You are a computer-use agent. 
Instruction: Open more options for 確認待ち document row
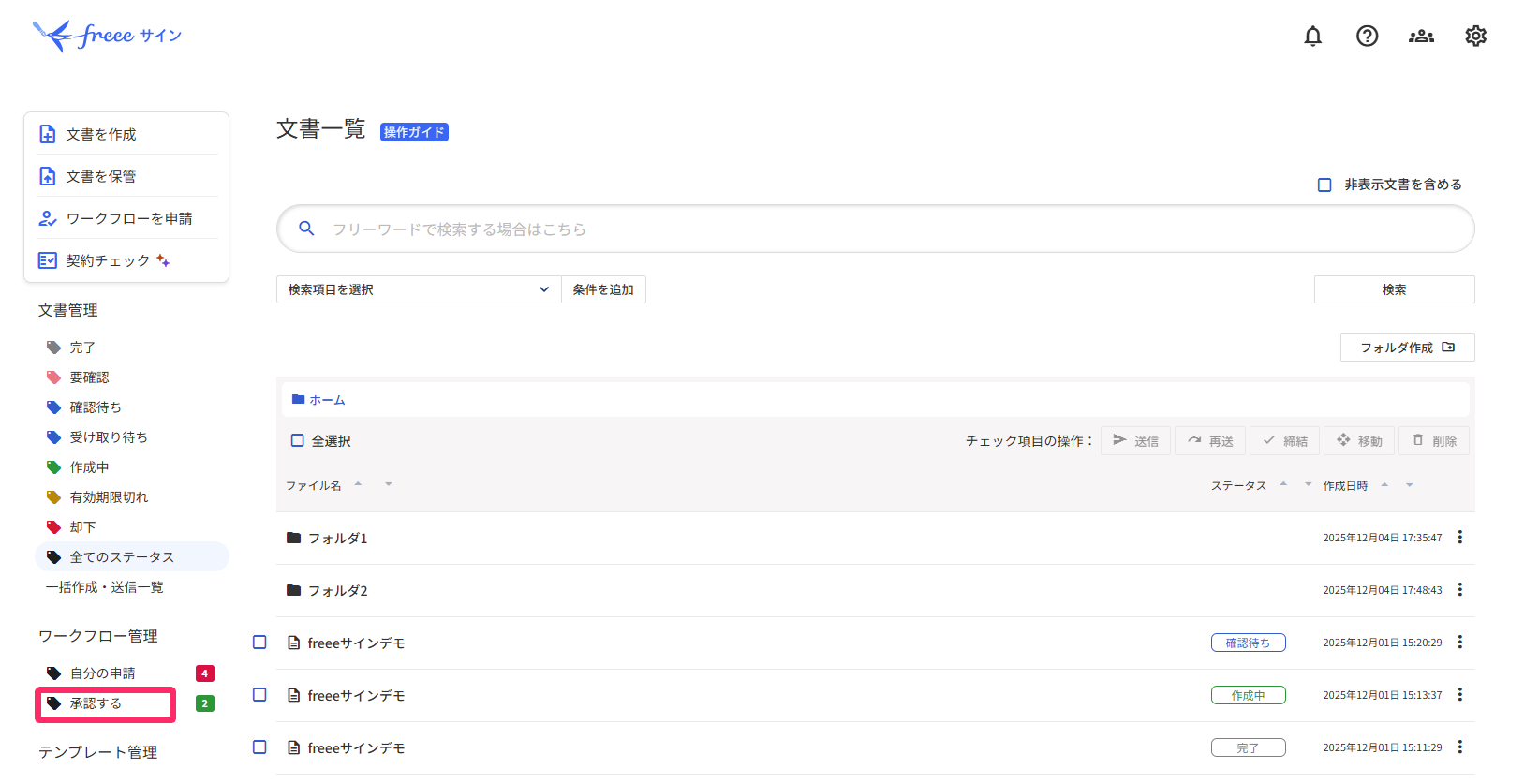(x=1460, y=643)
